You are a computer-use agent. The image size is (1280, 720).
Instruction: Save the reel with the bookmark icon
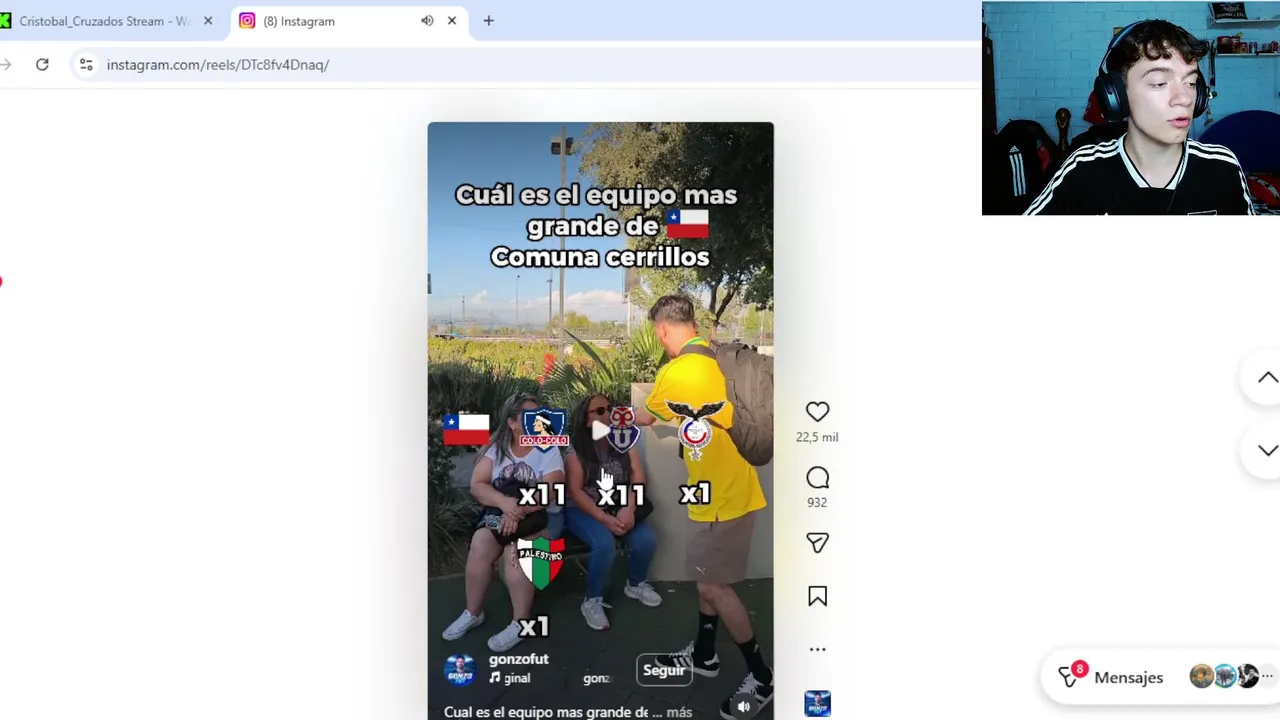point(817,597)
